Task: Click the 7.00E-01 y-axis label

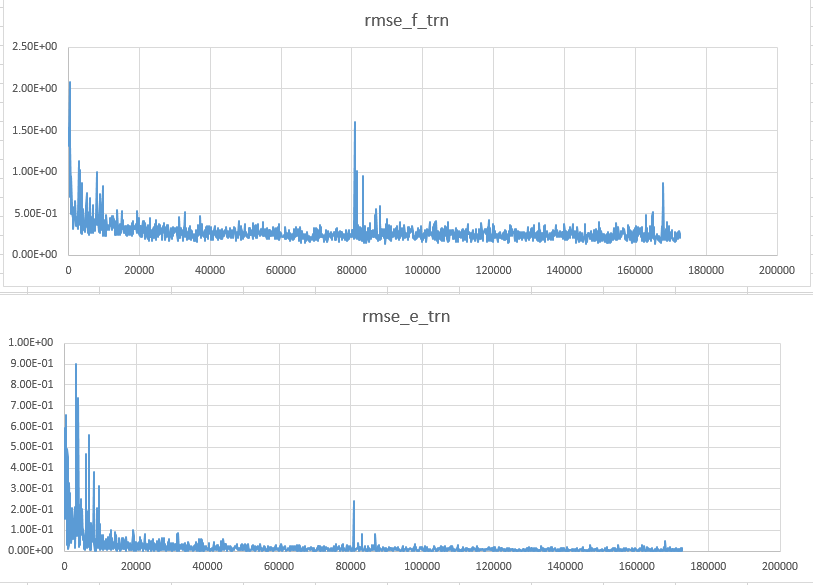Action: [x=32, y=405]
